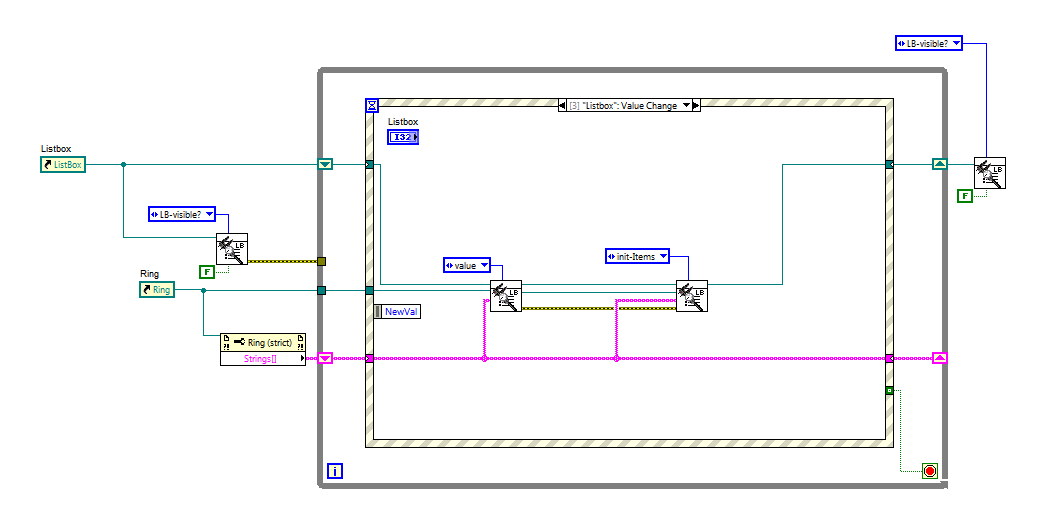Image resolution: width=1040 pixels, height=531 pixels.
Task: Click the Listbox label inside the event case
Action: point(403,122)
